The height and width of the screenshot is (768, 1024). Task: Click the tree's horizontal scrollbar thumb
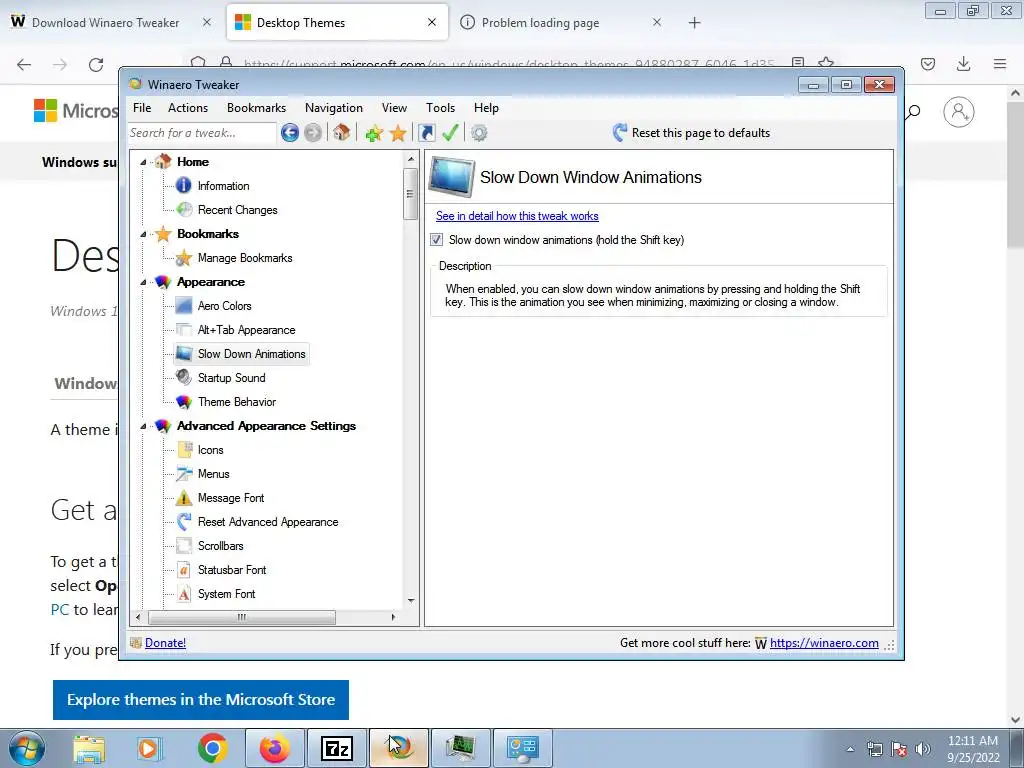pos(242,616)
